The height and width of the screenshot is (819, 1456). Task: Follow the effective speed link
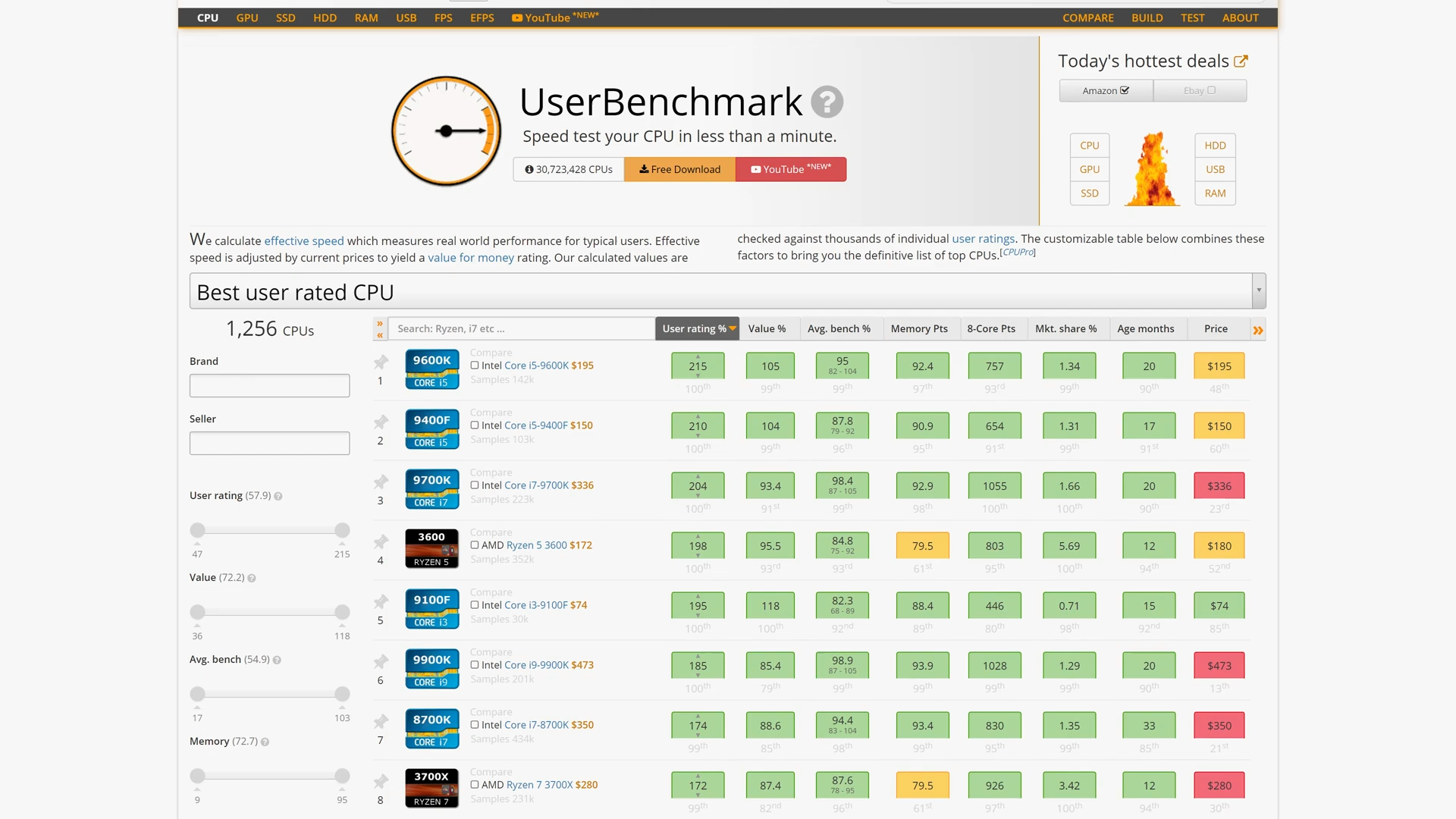point(304,241)
